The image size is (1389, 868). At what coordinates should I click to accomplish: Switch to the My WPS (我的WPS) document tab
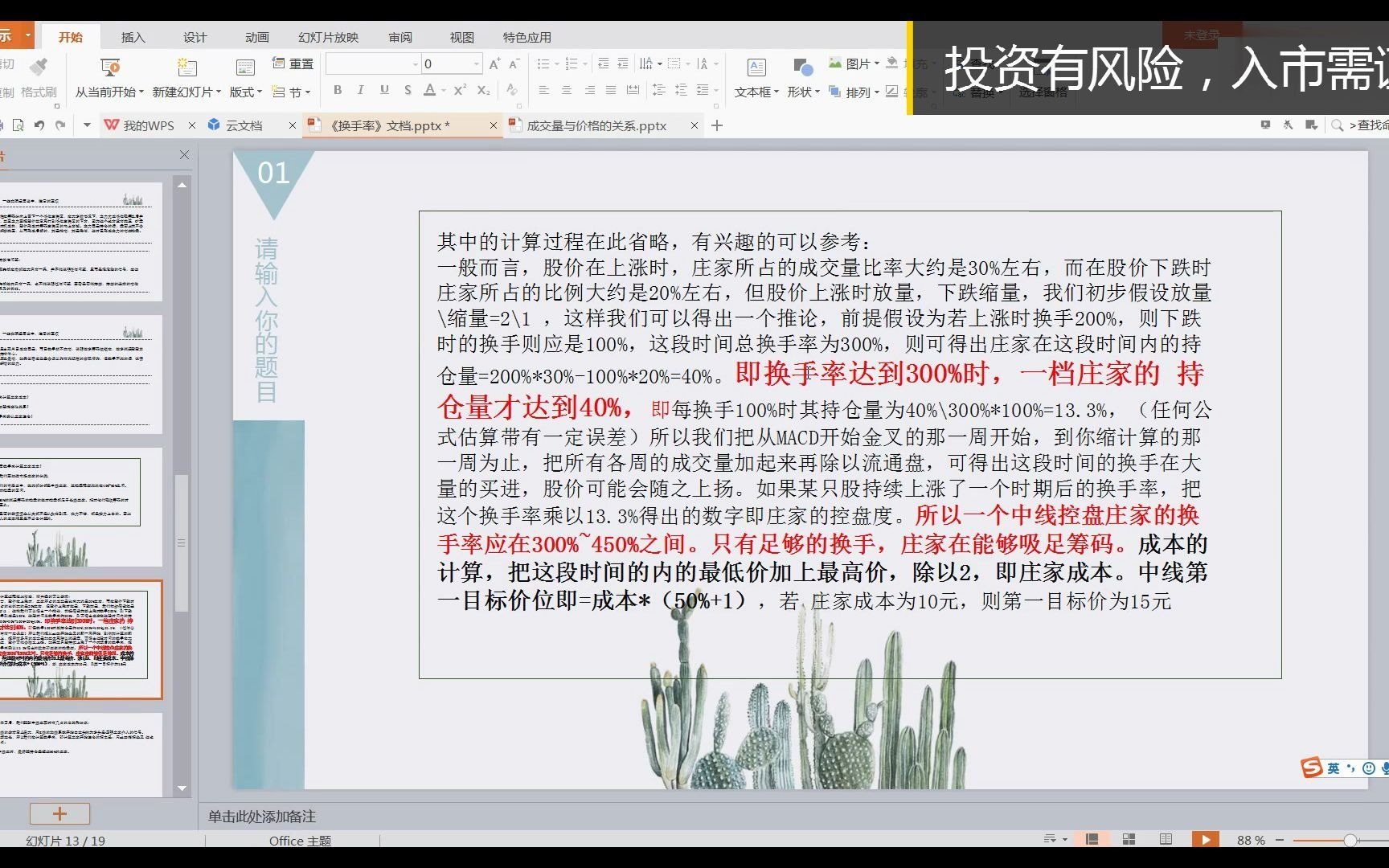point(149,125)
